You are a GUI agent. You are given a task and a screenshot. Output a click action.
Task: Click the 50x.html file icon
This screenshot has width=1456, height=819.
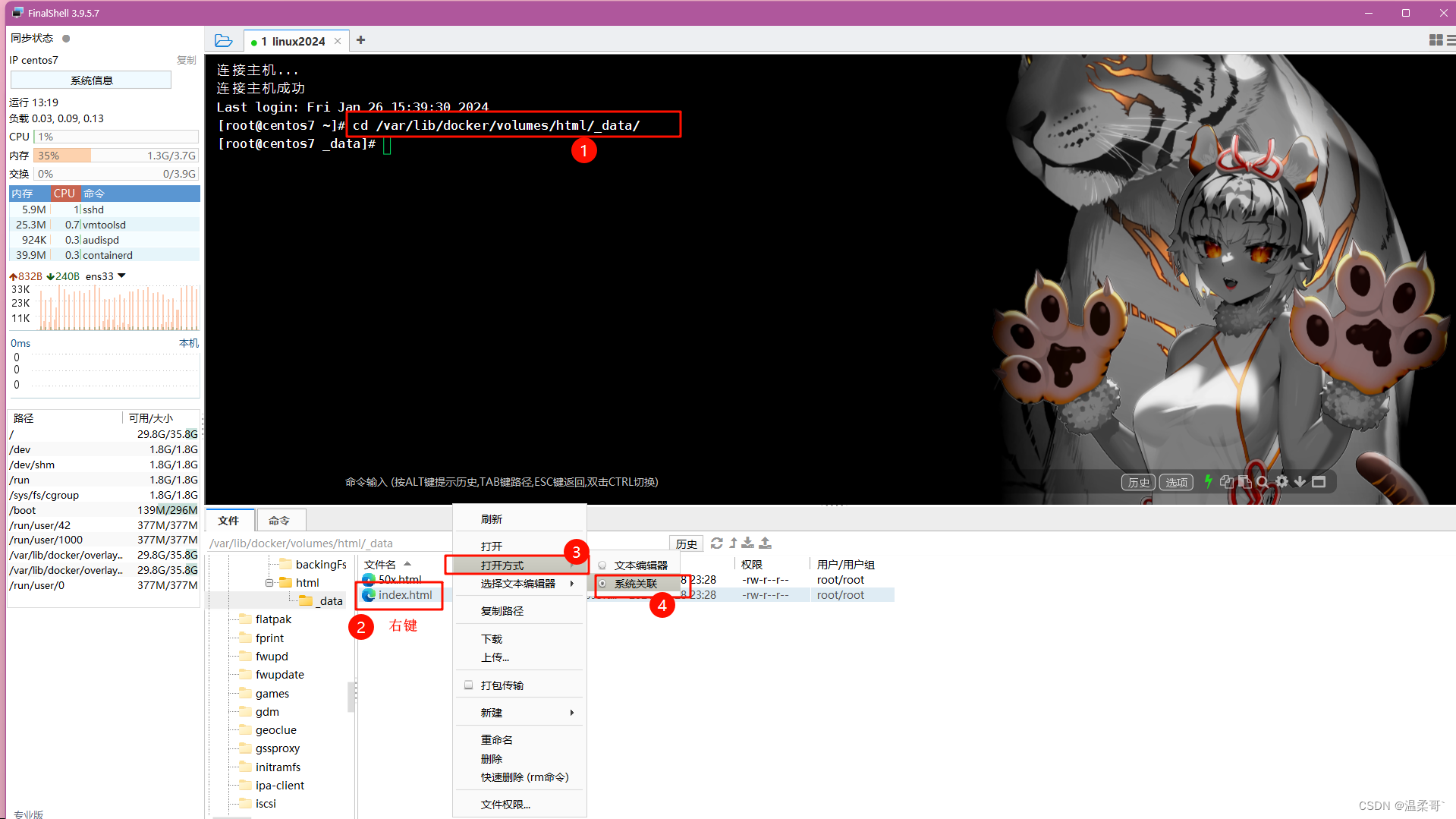pos(369,580)
